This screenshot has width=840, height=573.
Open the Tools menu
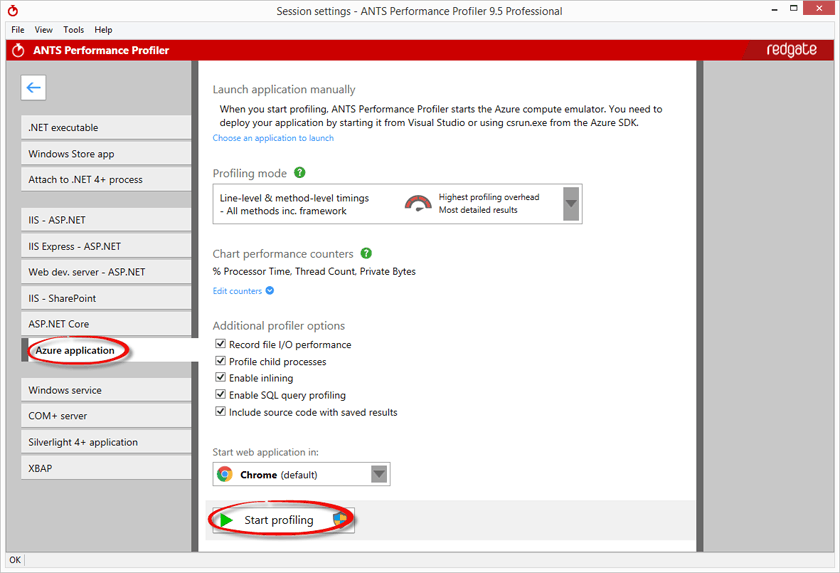[x=73, y=30]
